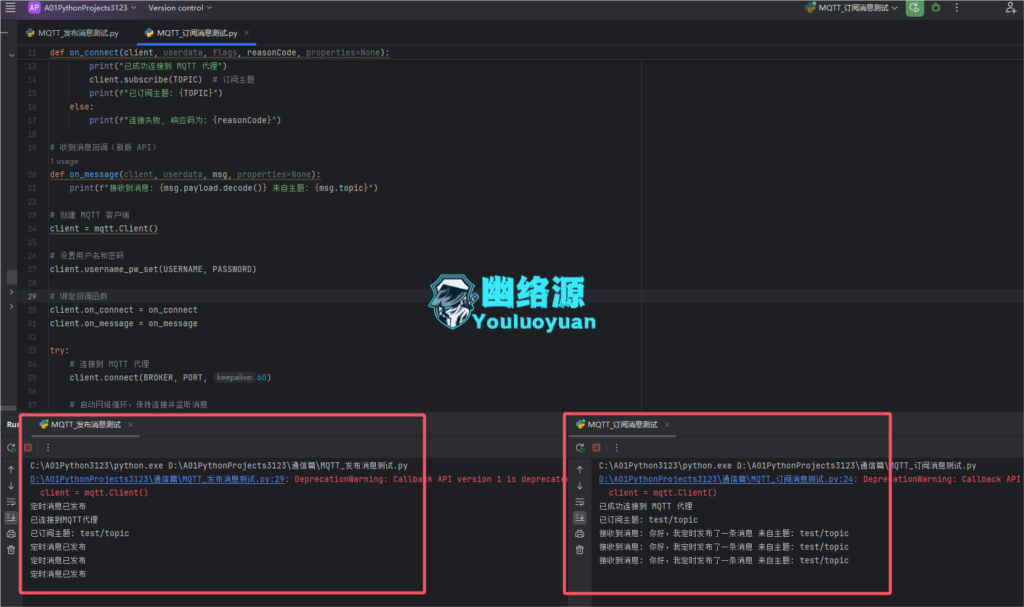Click the client.connect(BROKER, PORT line
The image size is (1024, 607).
pos(170,378)
